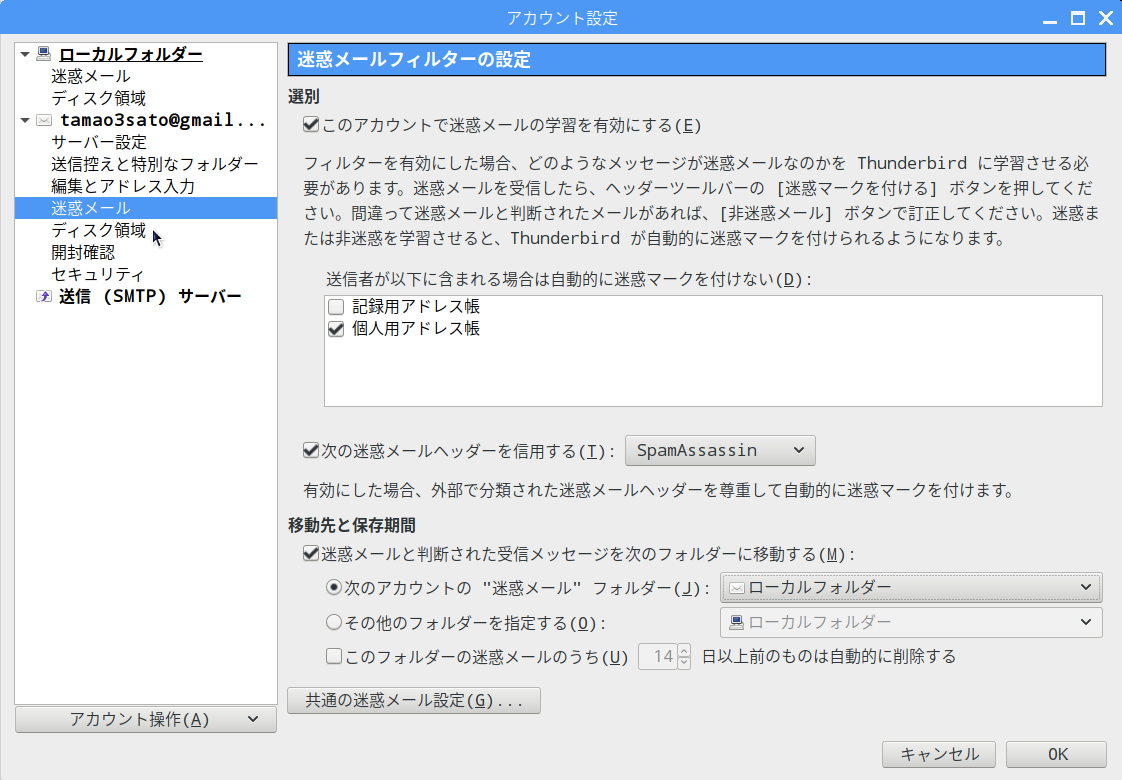The height and width of the screenshot is (780, 1122).
Task: Confirm settings with the OK button
Action: (1057, 754)
